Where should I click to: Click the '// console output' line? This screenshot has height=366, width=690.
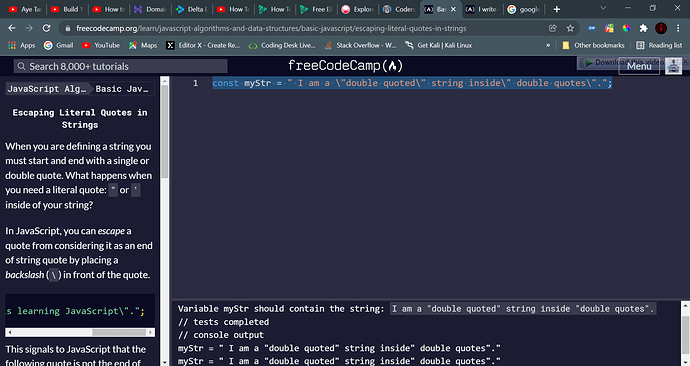click(220, 335)
